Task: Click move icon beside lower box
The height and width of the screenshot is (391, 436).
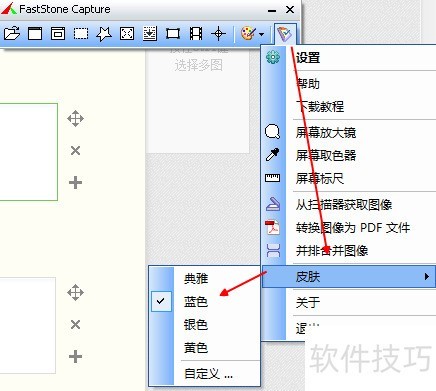Action: [75, 293]
